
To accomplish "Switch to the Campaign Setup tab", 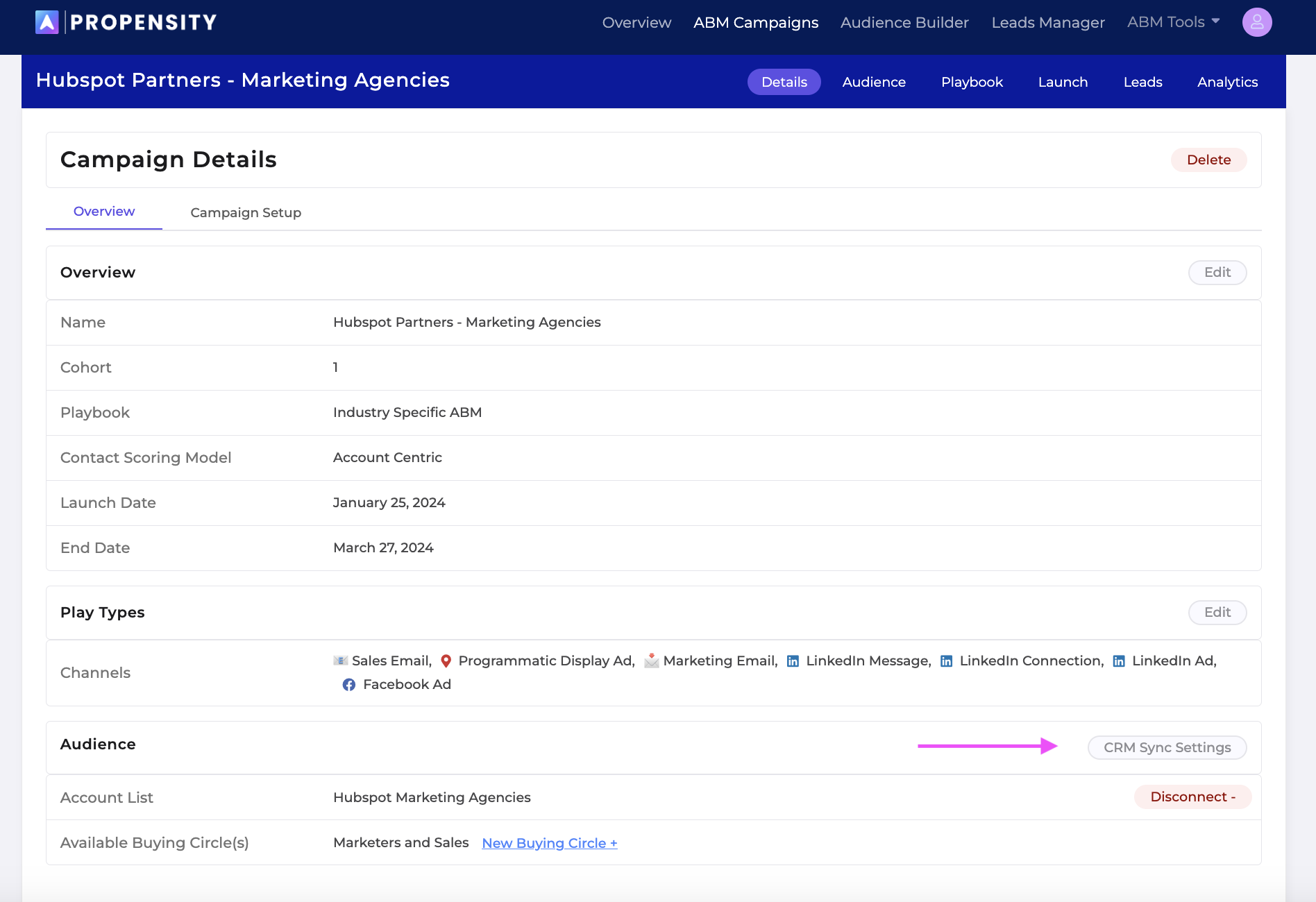I will tap(245, 212).
